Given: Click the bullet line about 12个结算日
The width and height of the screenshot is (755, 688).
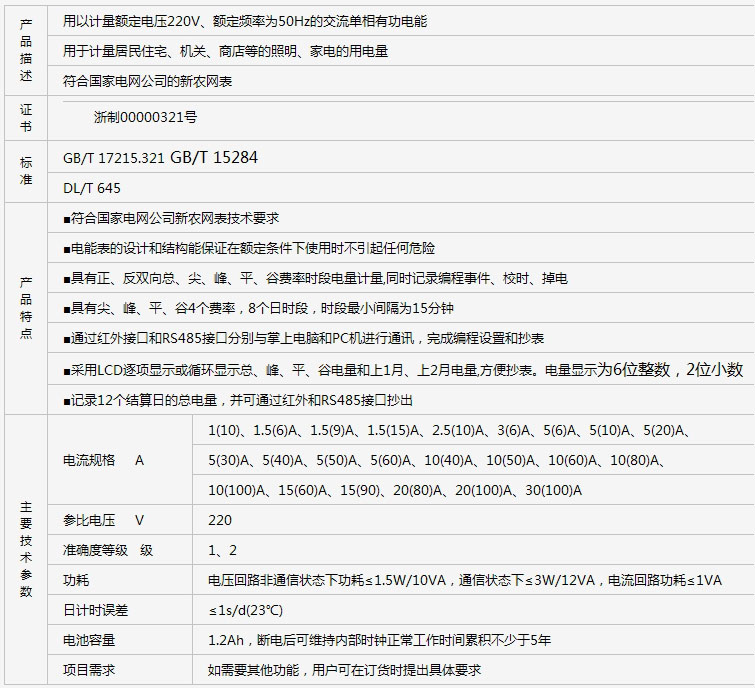Looking at the screenshot, I should [238, 399].
